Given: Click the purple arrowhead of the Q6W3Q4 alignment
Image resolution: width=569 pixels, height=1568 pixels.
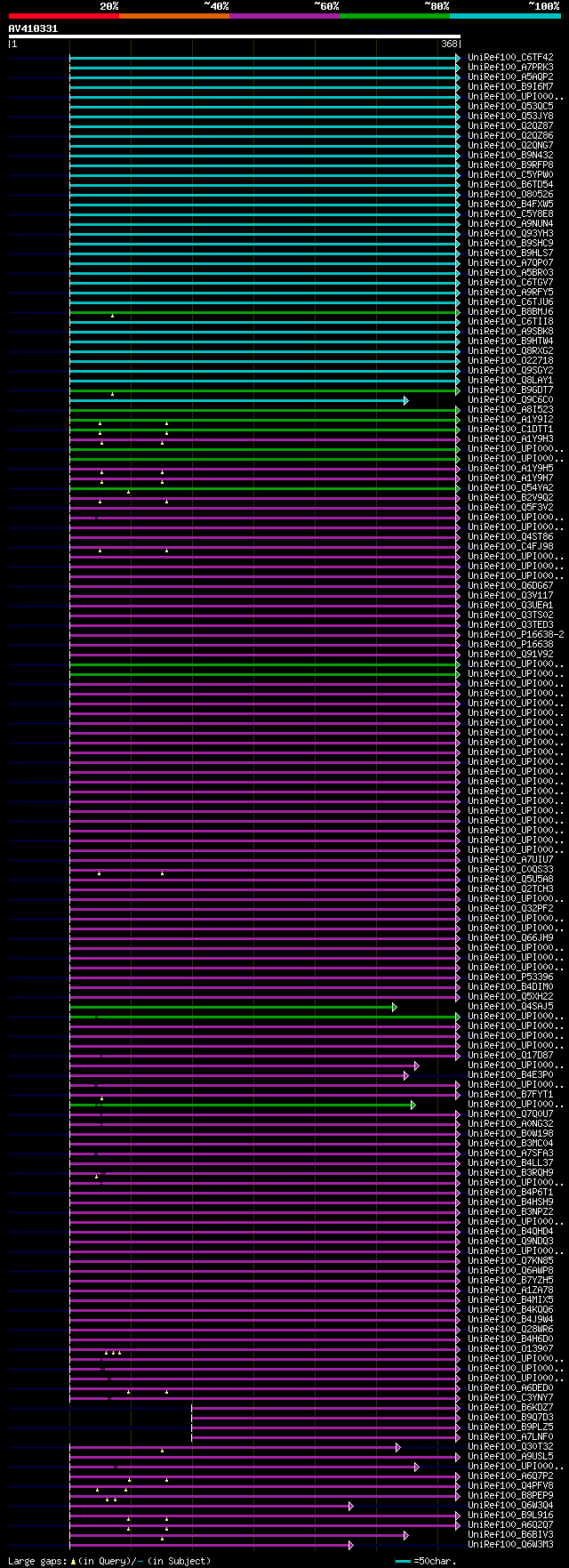Looking at the screenshot, I should point(350,1506).
